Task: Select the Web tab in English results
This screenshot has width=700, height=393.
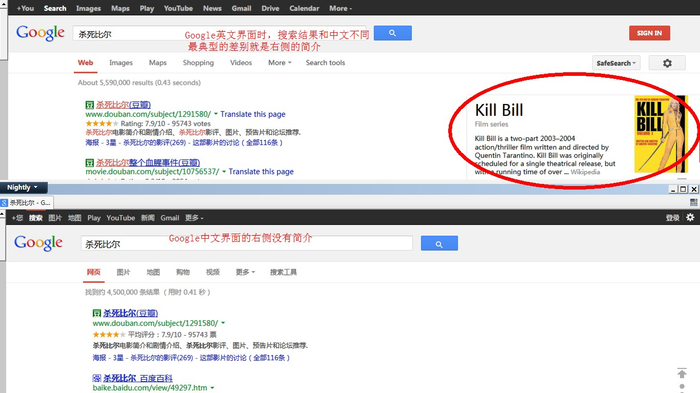Action: tap(85, 63)
